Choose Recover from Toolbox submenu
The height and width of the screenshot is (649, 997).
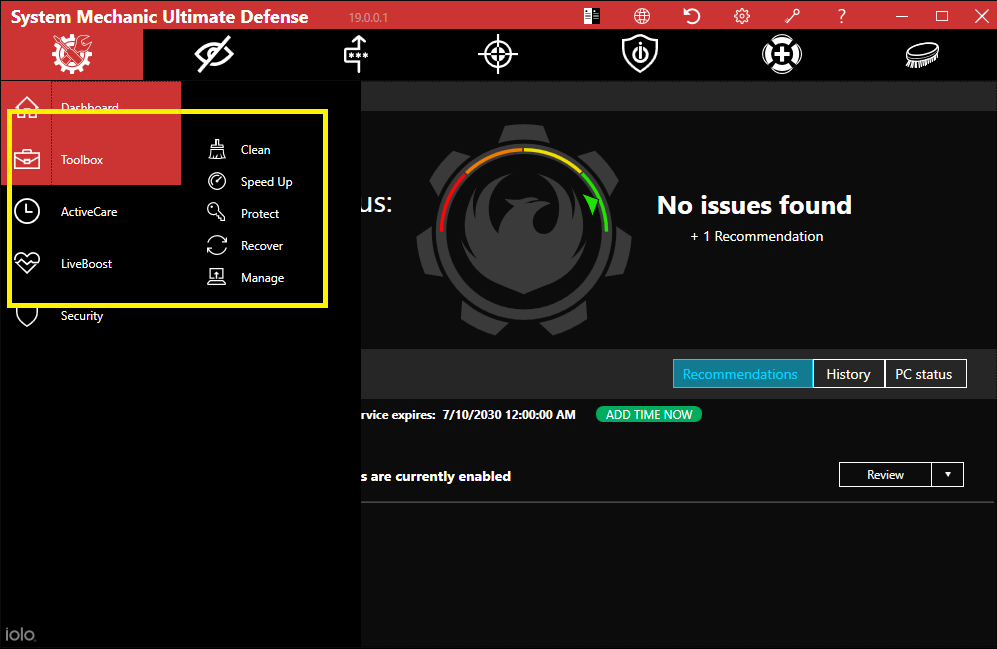click(x=262, y=246)
